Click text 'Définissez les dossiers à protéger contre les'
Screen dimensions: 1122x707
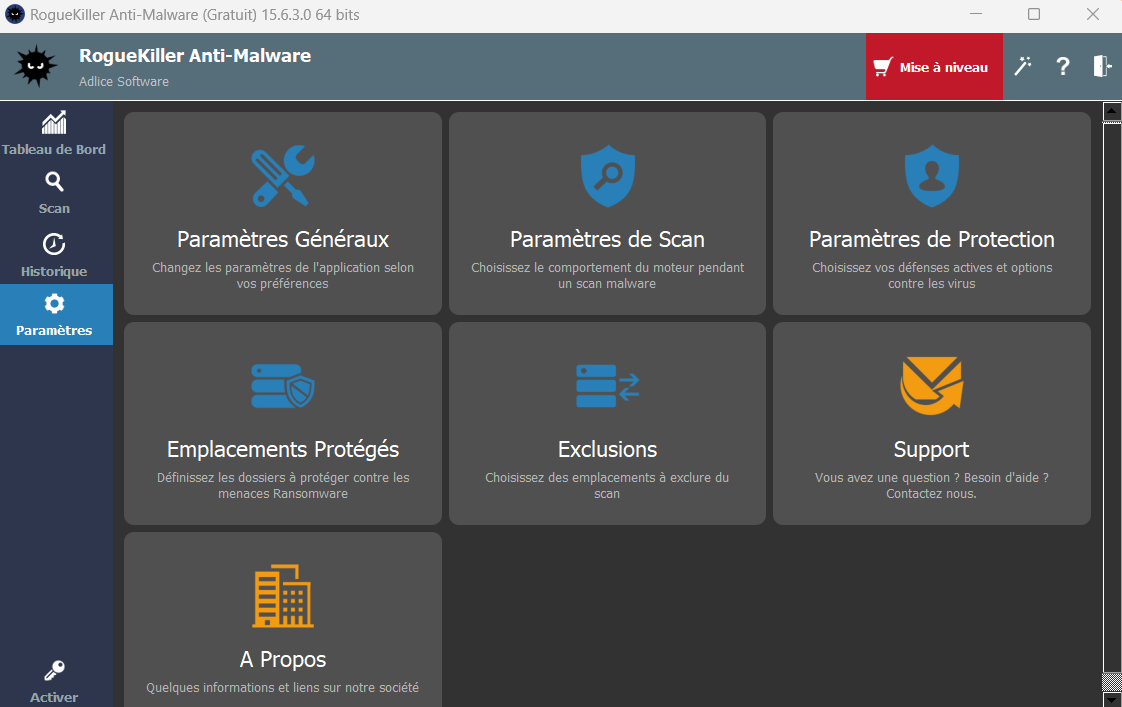click(283, 477)
